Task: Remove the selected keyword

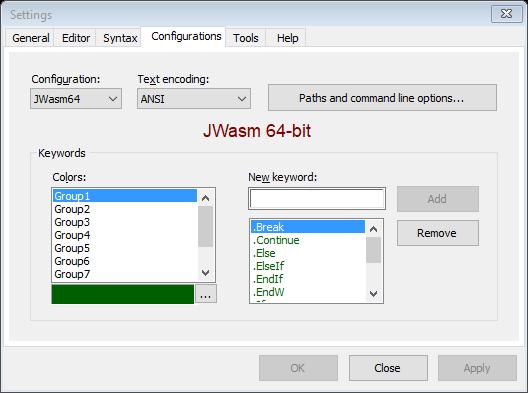Action: pyautogui.click(x=437, y=233)
